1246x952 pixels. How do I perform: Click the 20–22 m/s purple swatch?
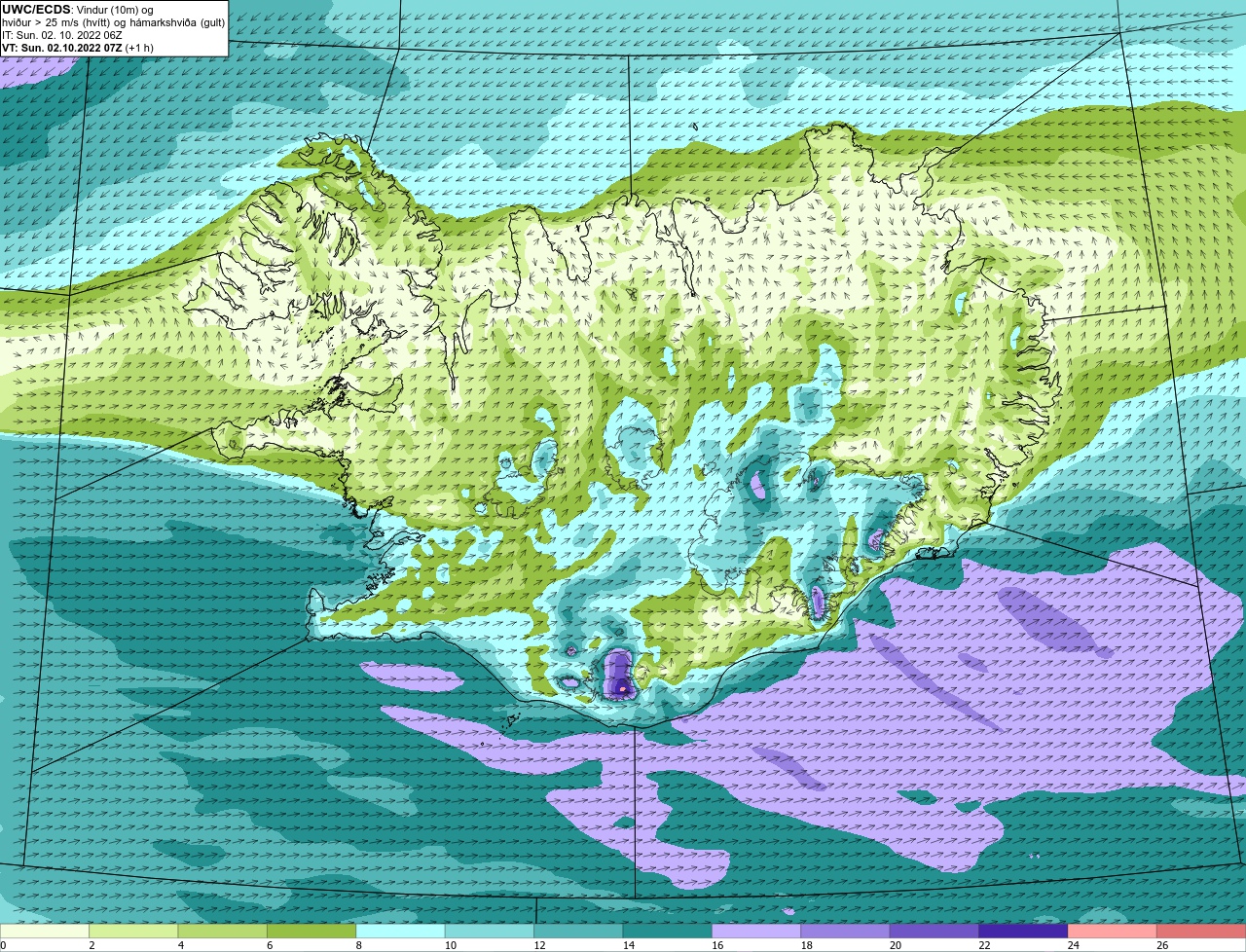[x=934, y=931]
